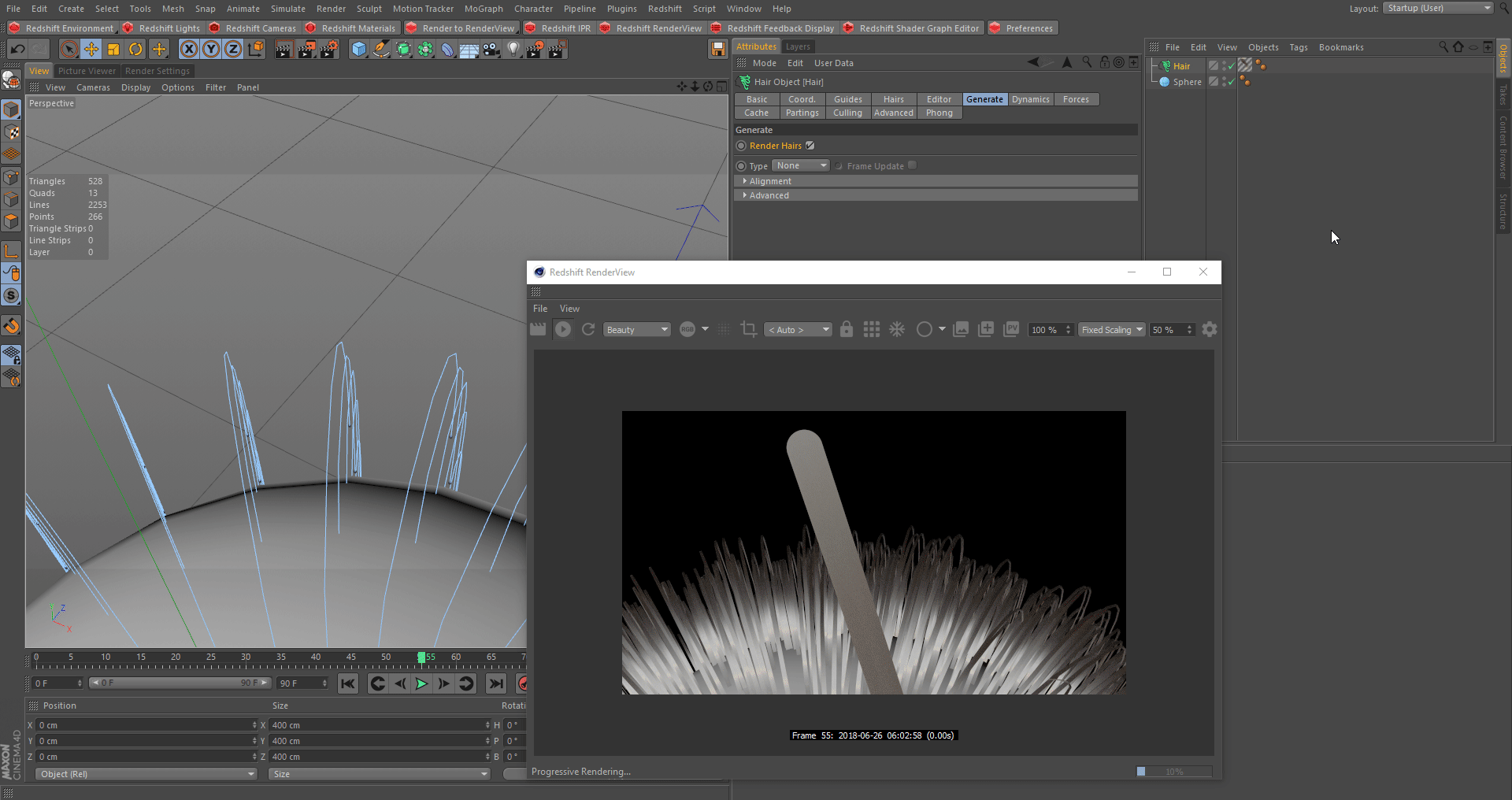Image resolution: width=1512 pixels, height=800 pixels.
Task: Open RenderView settings gear
Action: pos(1210,330)
